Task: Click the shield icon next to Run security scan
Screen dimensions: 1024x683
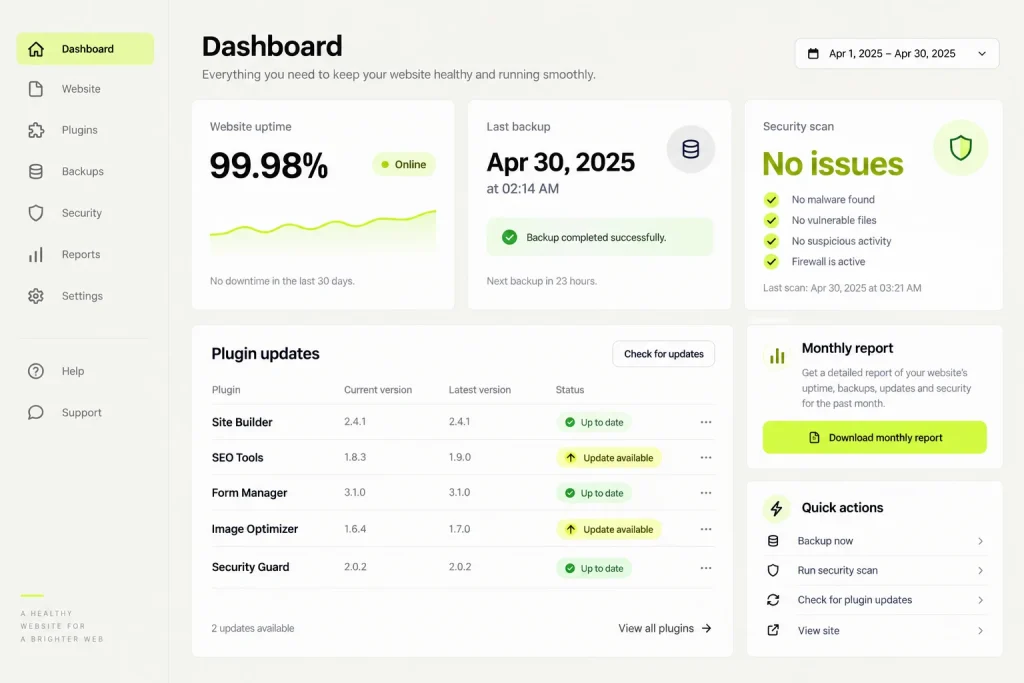Action: pyautogui.click(x=773, y=570)
